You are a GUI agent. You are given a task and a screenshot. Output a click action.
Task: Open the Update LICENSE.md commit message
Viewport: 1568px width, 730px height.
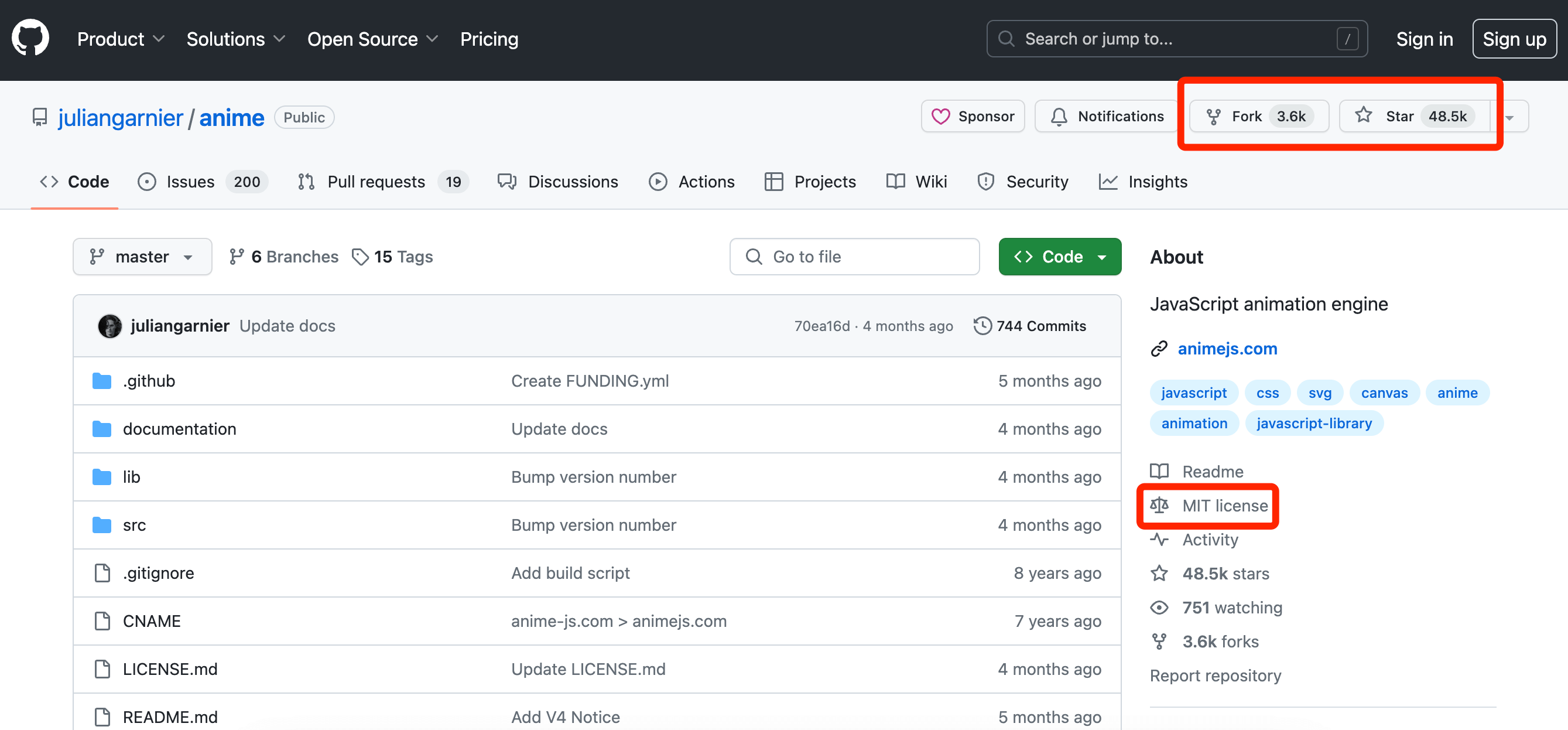588,669
